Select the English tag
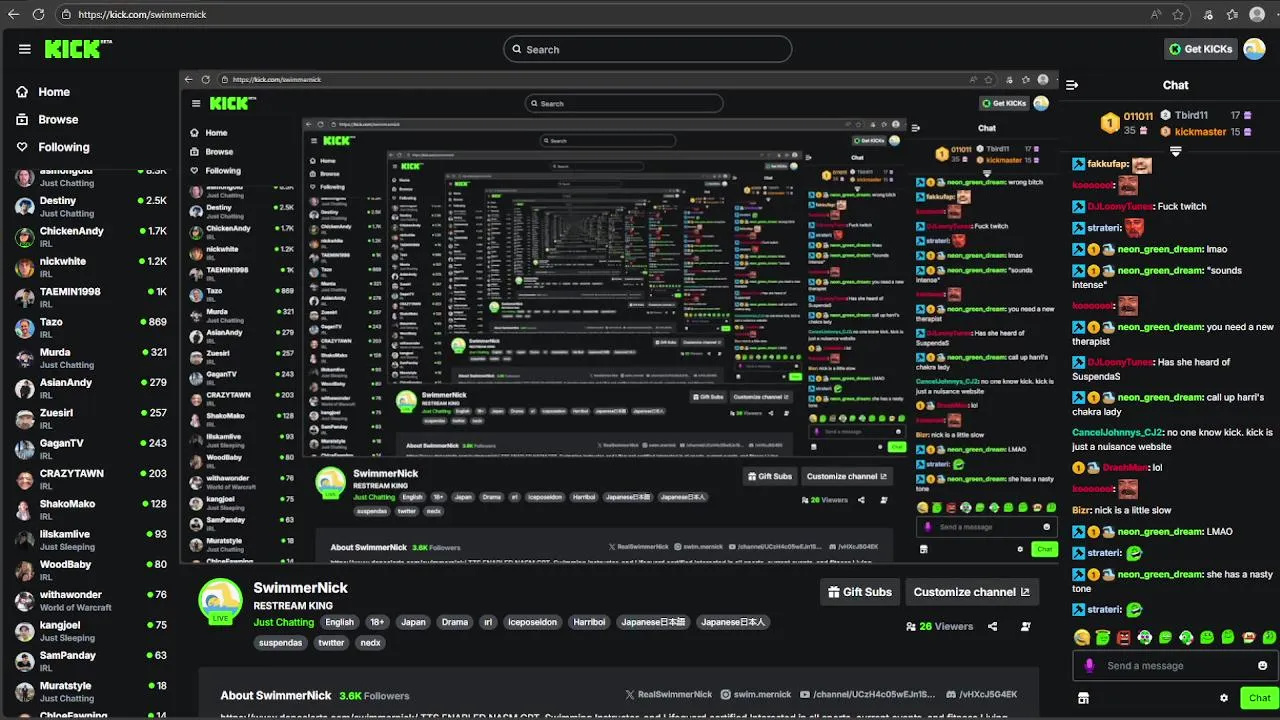 [x=339, y=622]
